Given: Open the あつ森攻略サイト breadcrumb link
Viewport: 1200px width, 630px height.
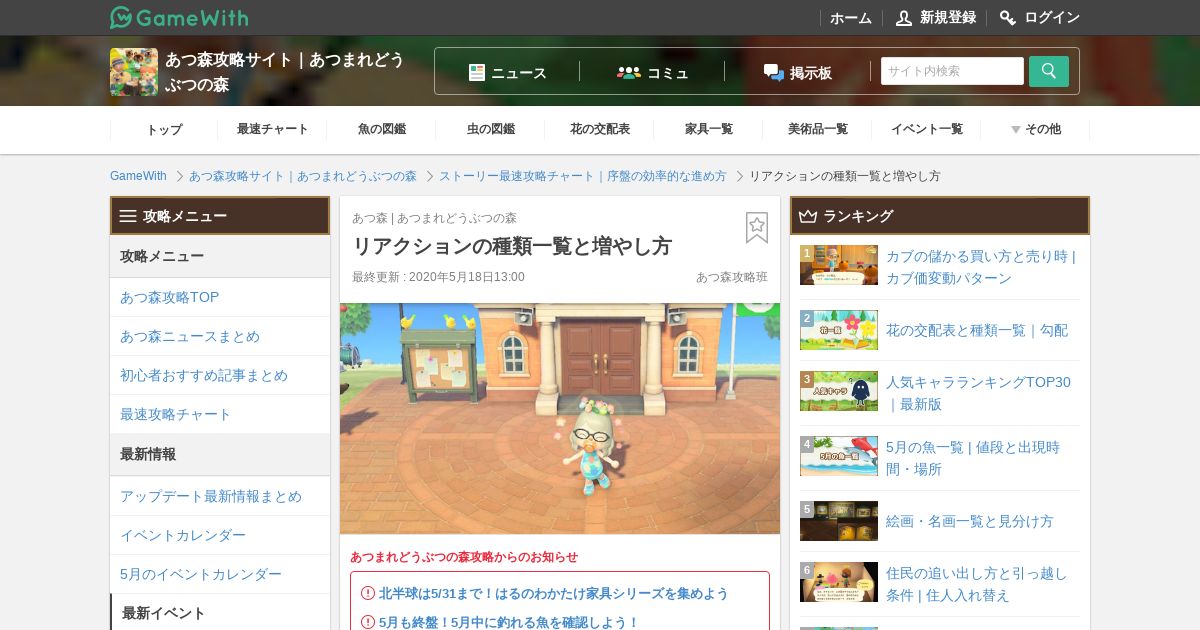Looking at the screenshot, I should pos(303,176).
